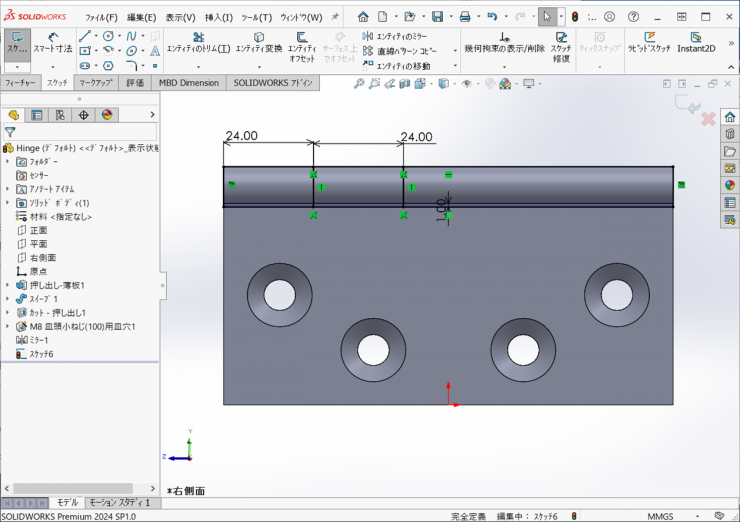Expand the 押し出し-薄板1 feature node
740x522 pixels.
tap(8, 285)
